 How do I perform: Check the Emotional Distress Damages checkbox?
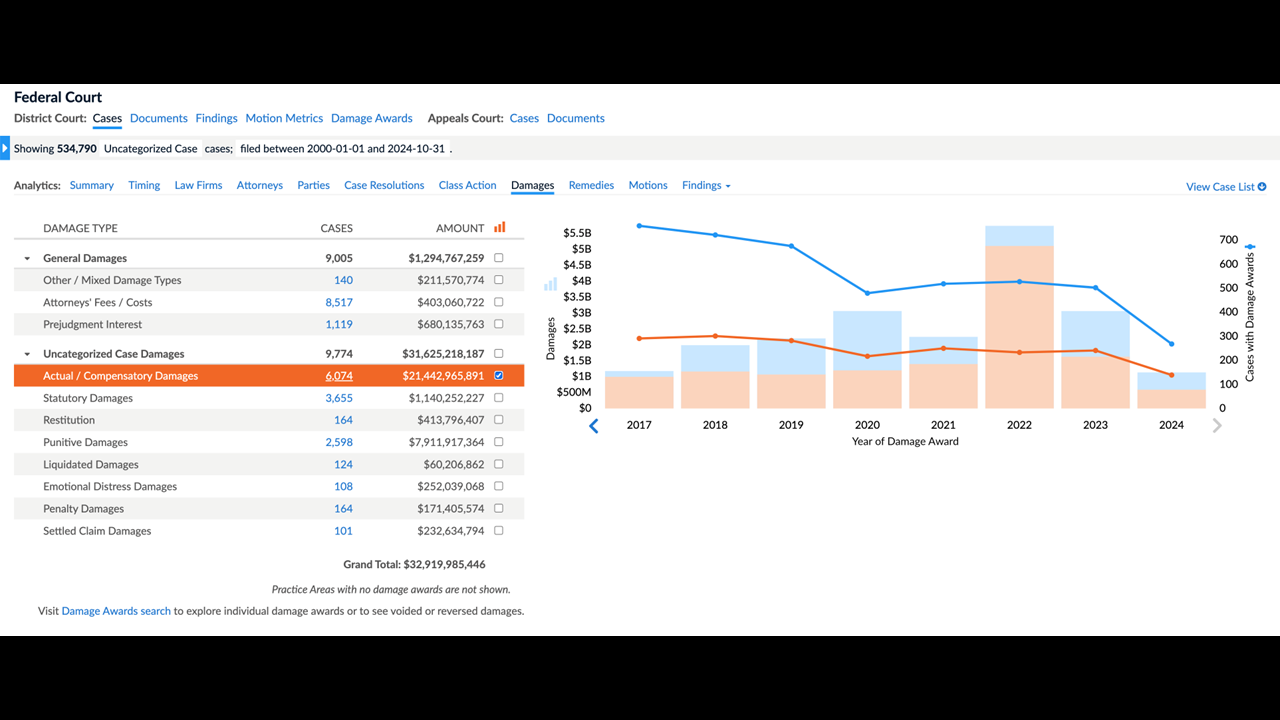pyautogui.click(x=499, y=486)
